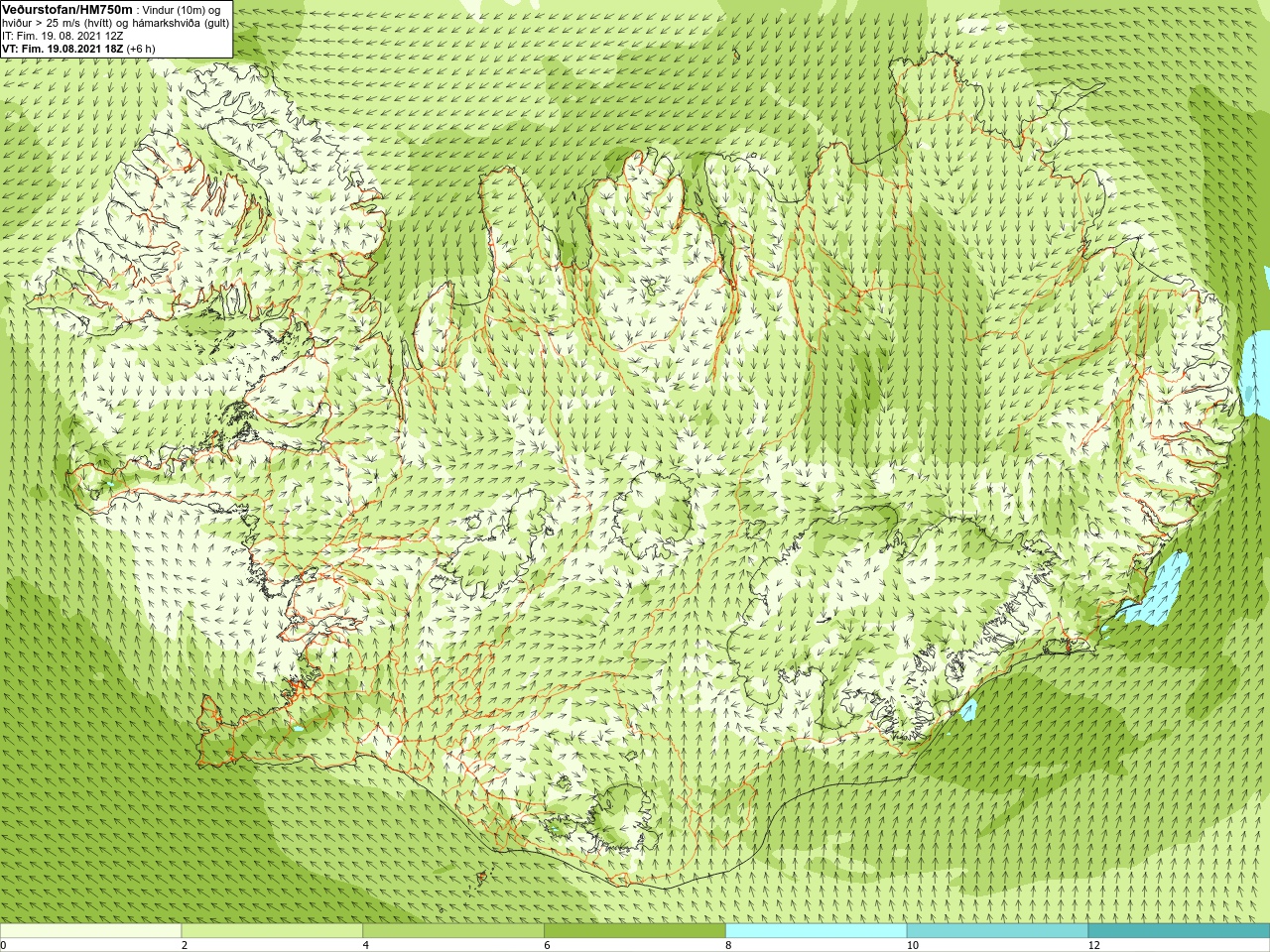The width and height of the screenshot is (1270, 952).
Task: Click the "Vindur (10m) og" description text
Action: [x=182, y=10]
